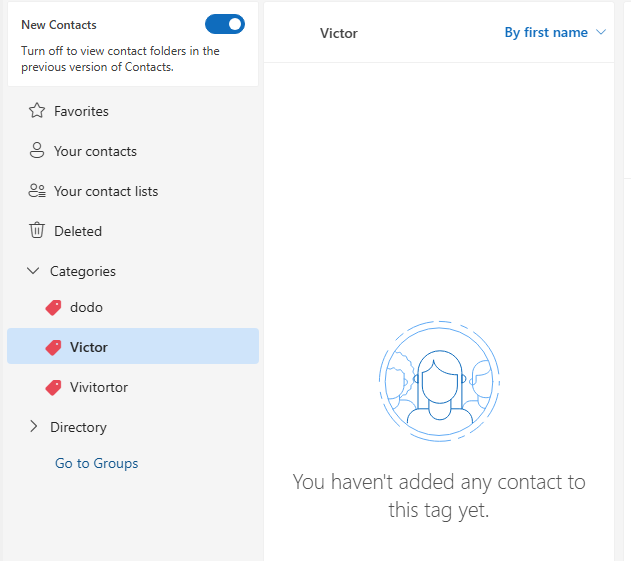Click the Your contact lists people icon
The image size is (631, 561).
[x=37, y=191]
